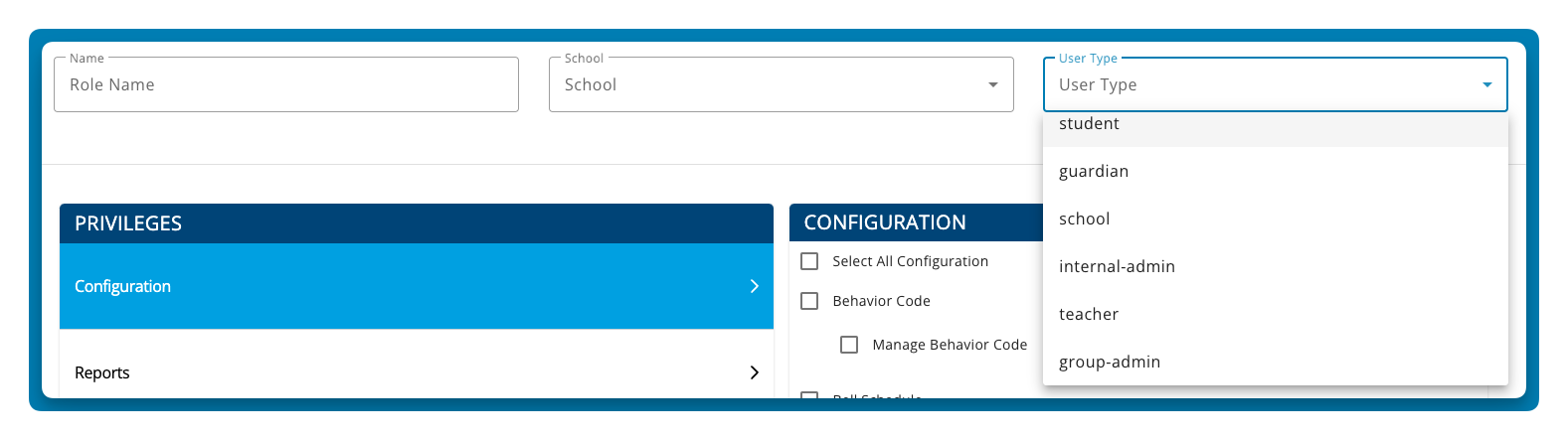Click the PRIVILEGES panel header
Viewport: 1568px width, 440px height.
pyautogui.click(x=417, y=223)
